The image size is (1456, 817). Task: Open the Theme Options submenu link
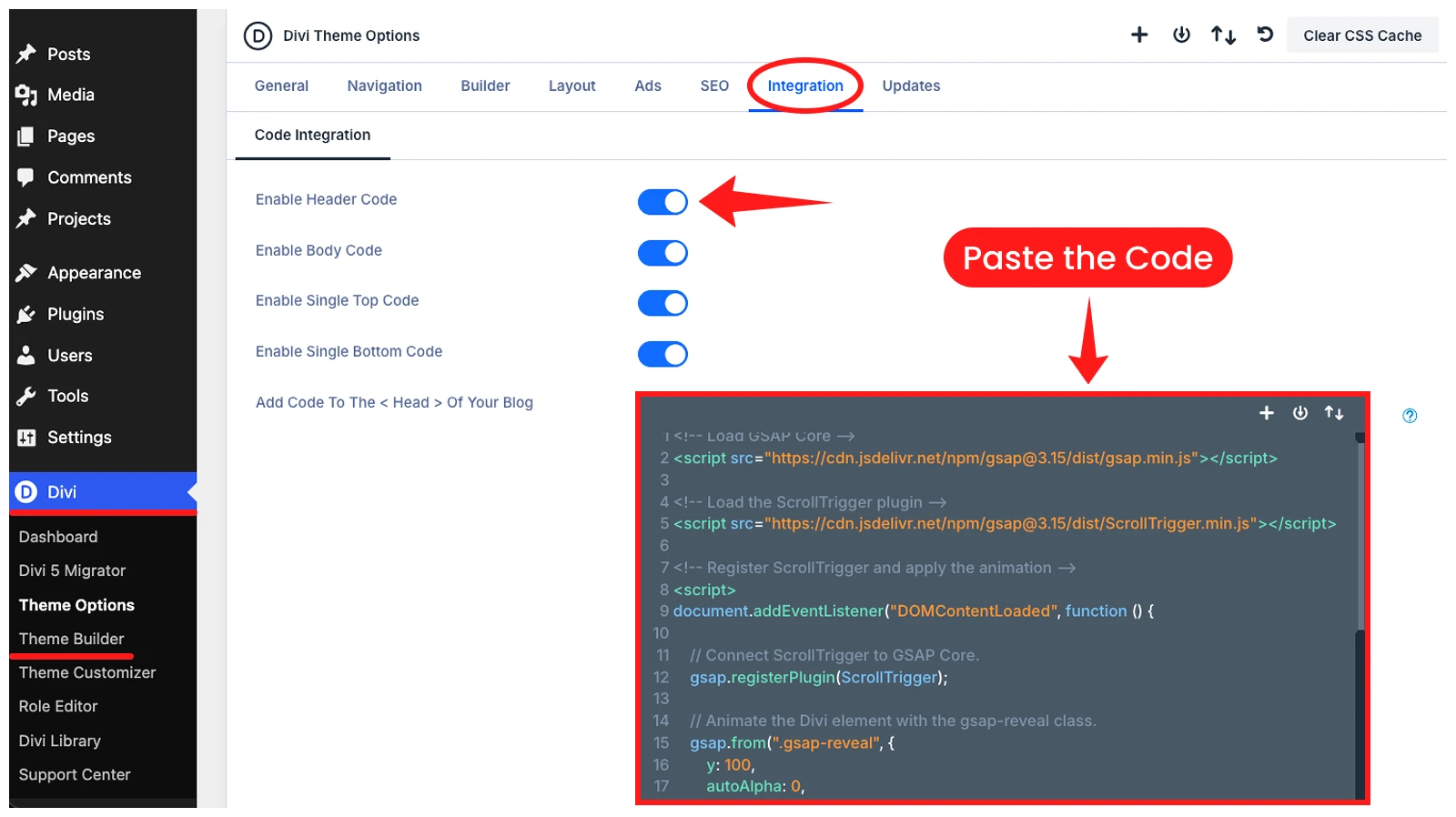click(x=76, y=605)
